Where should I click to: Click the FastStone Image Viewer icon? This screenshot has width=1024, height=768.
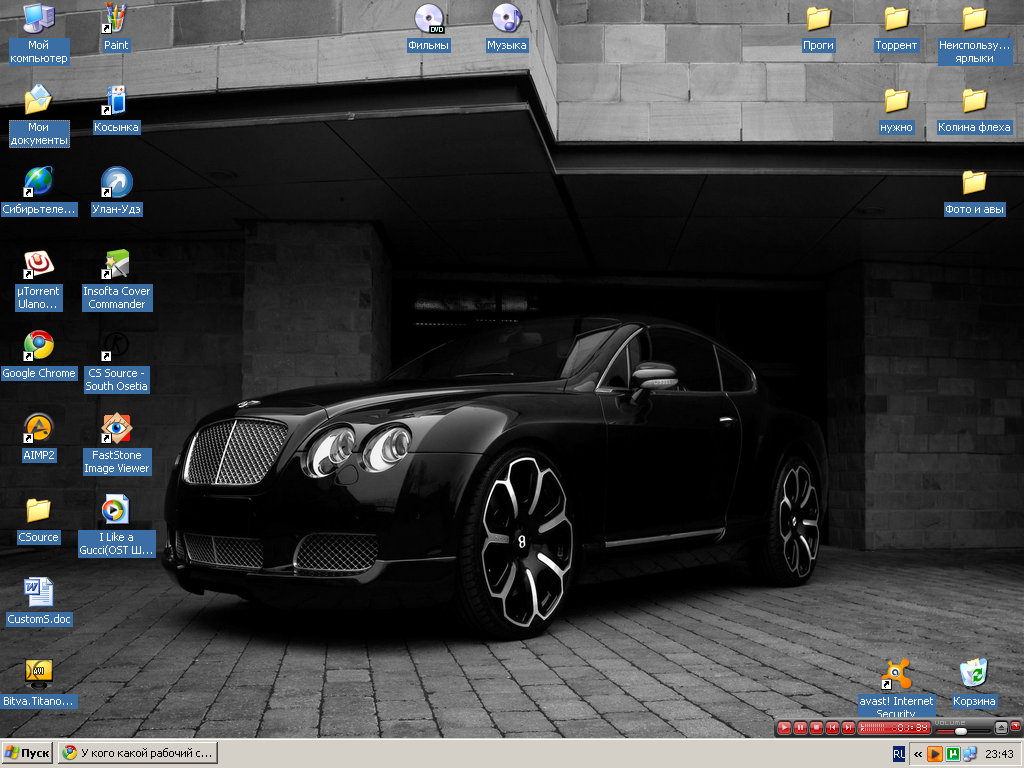pos(116,429)
